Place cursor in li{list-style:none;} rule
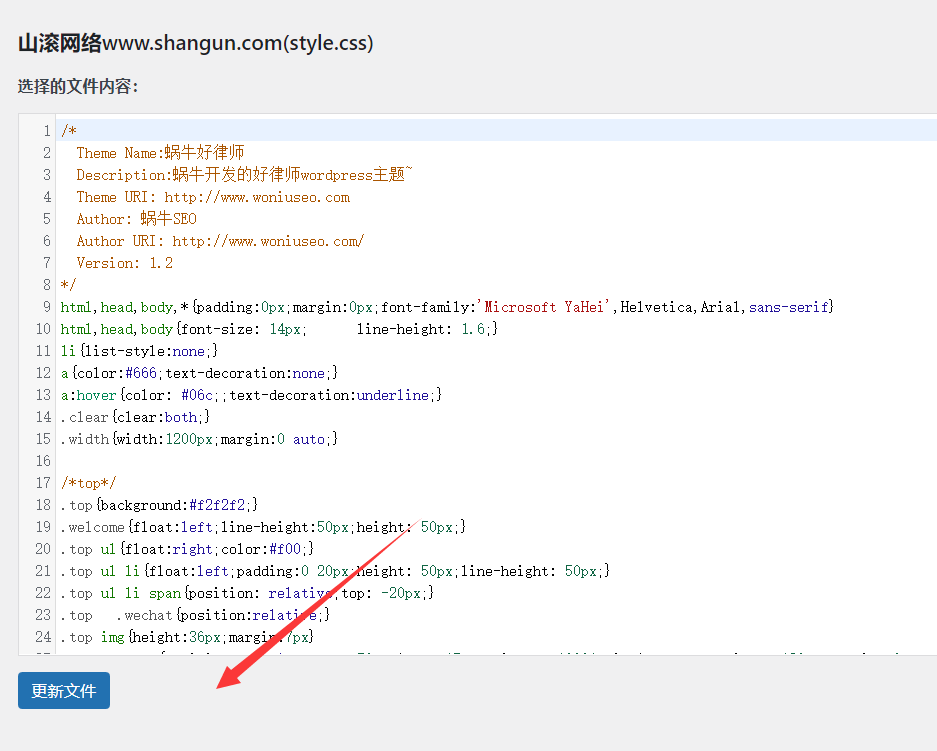Viewport: 937px width, 751px height. click(x=139, y=351)
